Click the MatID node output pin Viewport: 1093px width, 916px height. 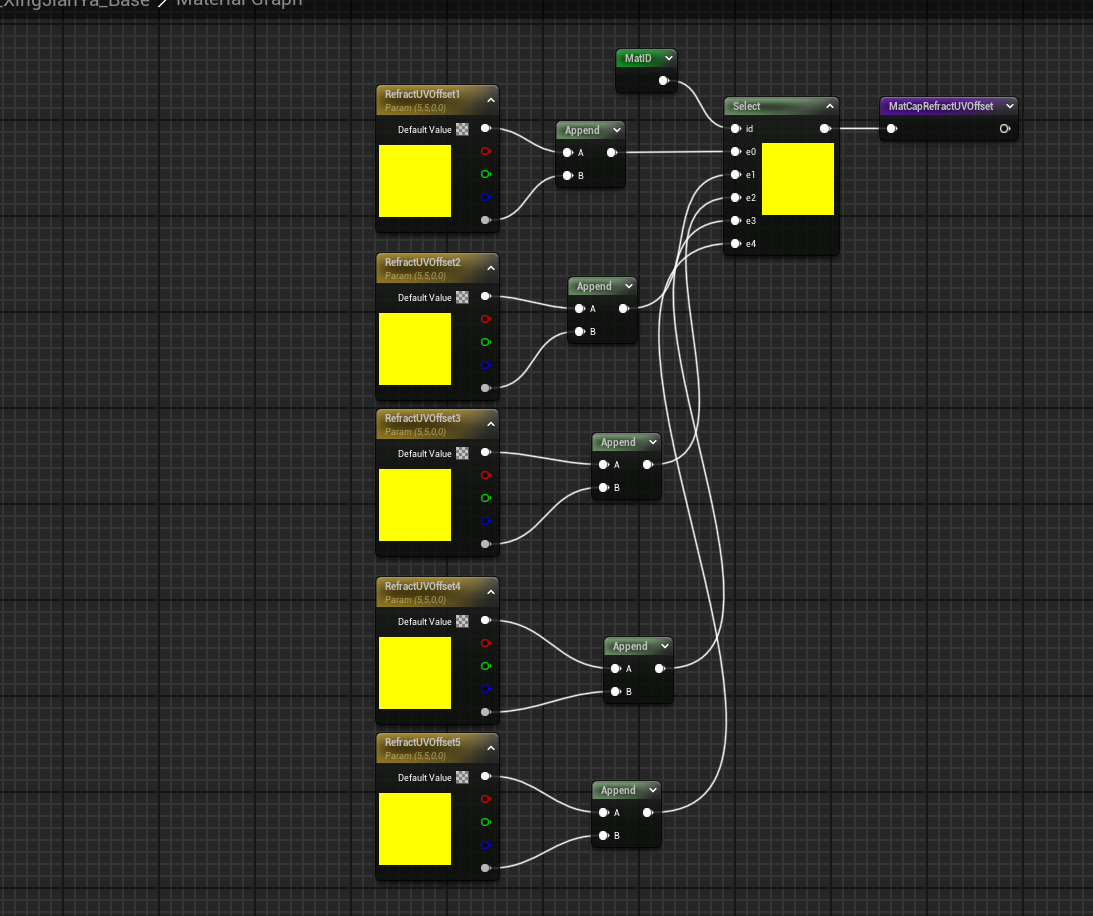(663, 81)
